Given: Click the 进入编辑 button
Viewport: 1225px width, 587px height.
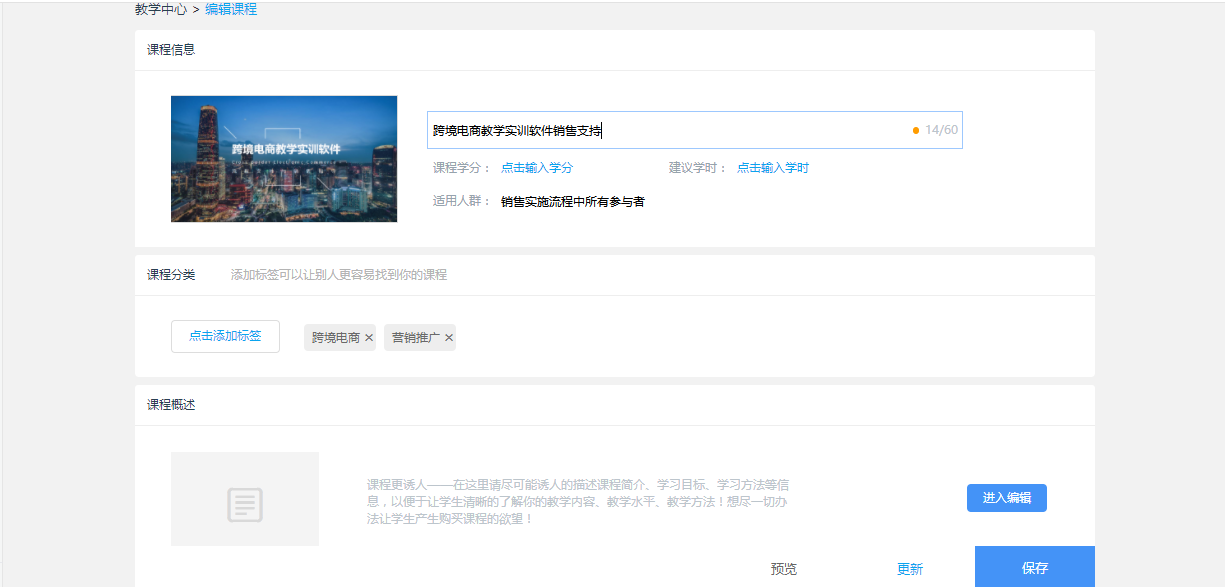Looking at the screenshot, I should (x=1007, y=498).
